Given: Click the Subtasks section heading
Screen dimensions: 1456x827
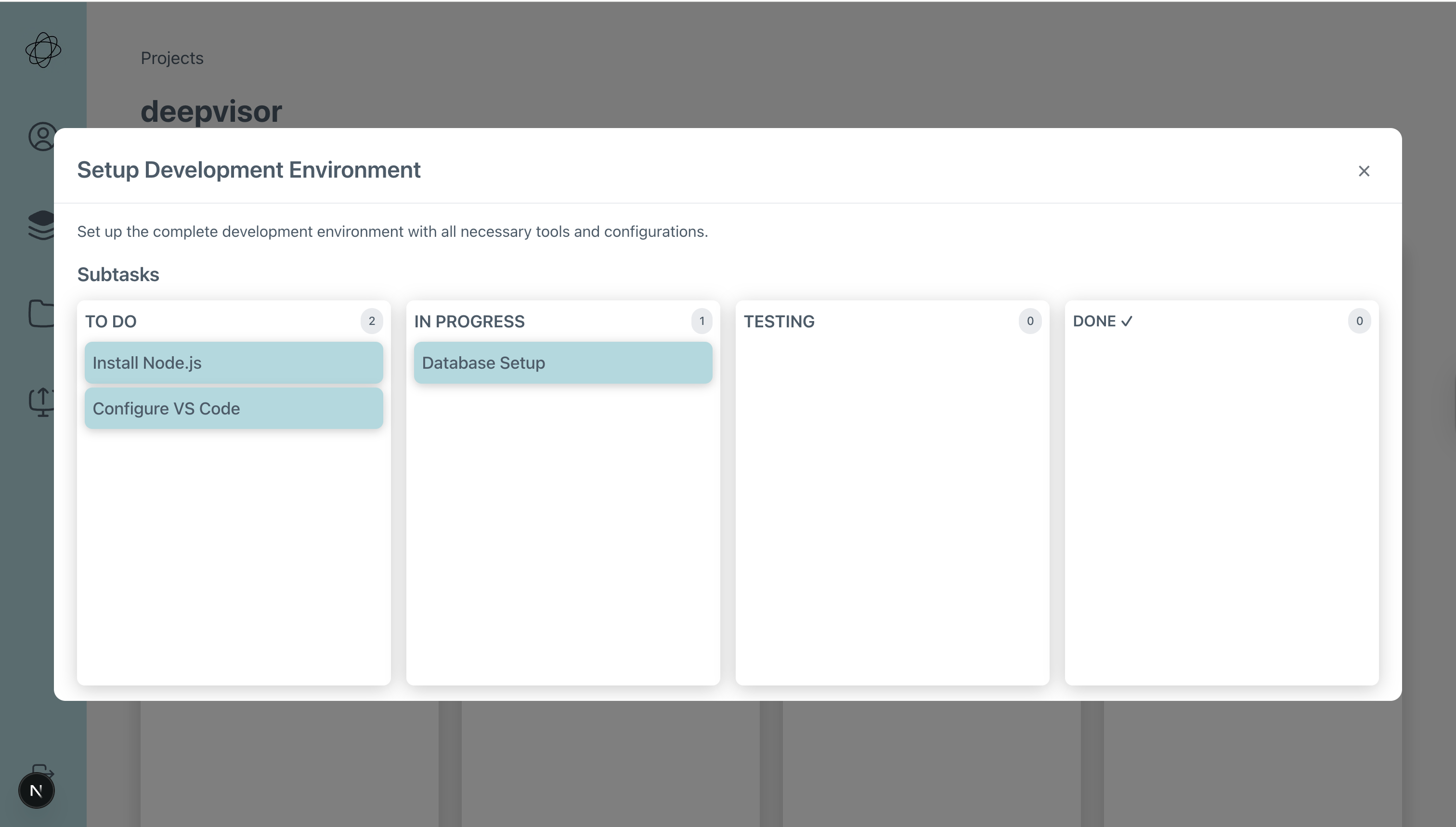Looking at the screenshot, I should tap(118, 274).
